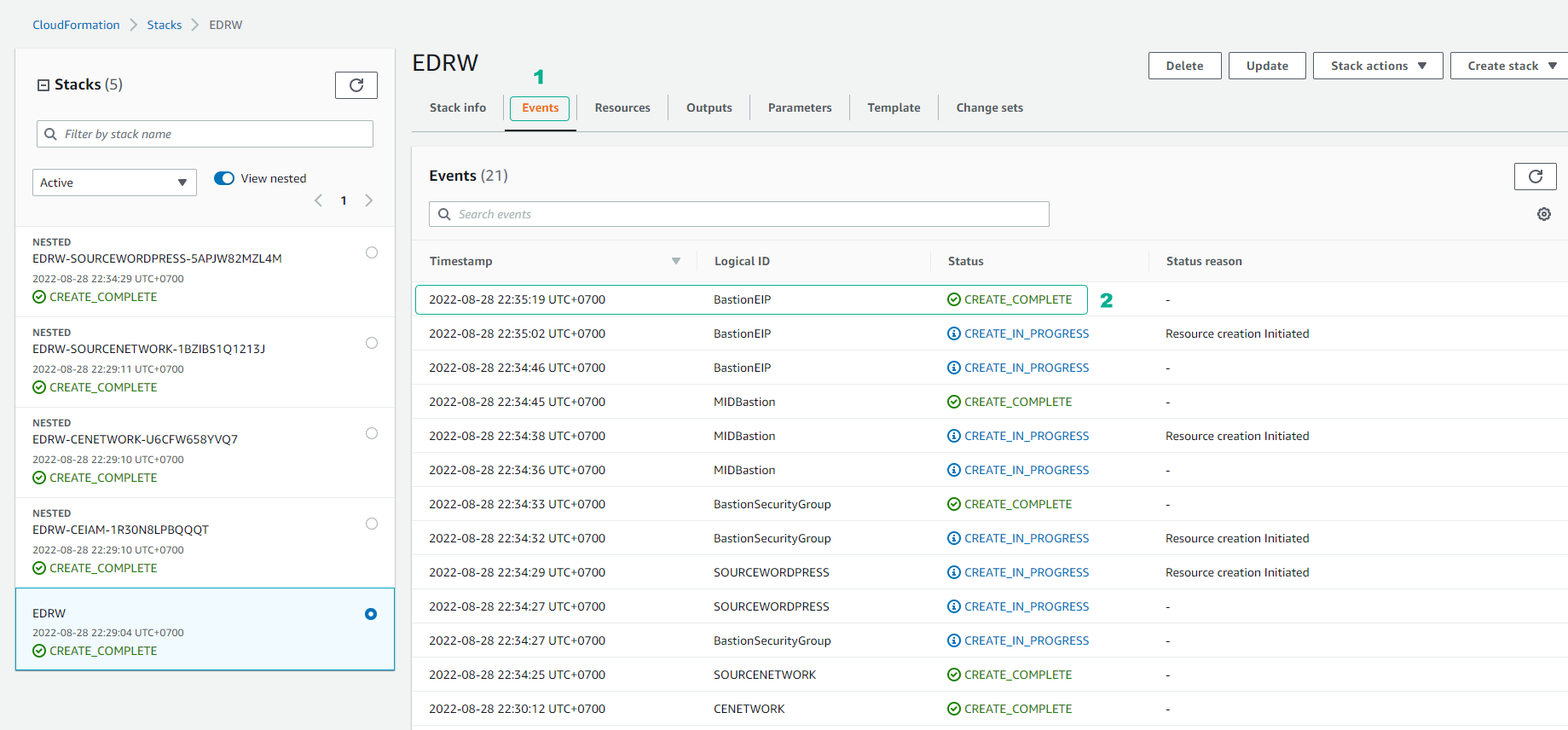This screenshot has width=1568, height=730.
Task: Click CREATE_IN_PROGRESS status at 22:34:38
Action: coord(1018,436)
